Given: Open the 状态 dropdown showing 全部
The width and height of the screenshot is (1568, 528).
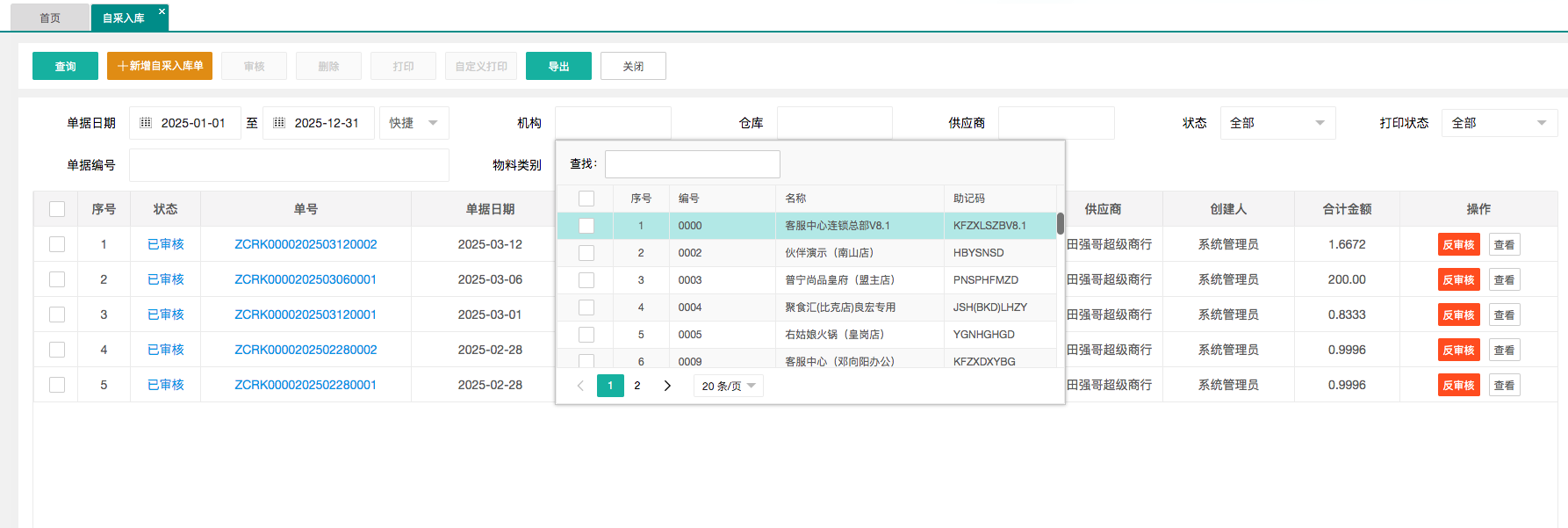Looking at the screenshot, I should click(x=1277, y=123).
